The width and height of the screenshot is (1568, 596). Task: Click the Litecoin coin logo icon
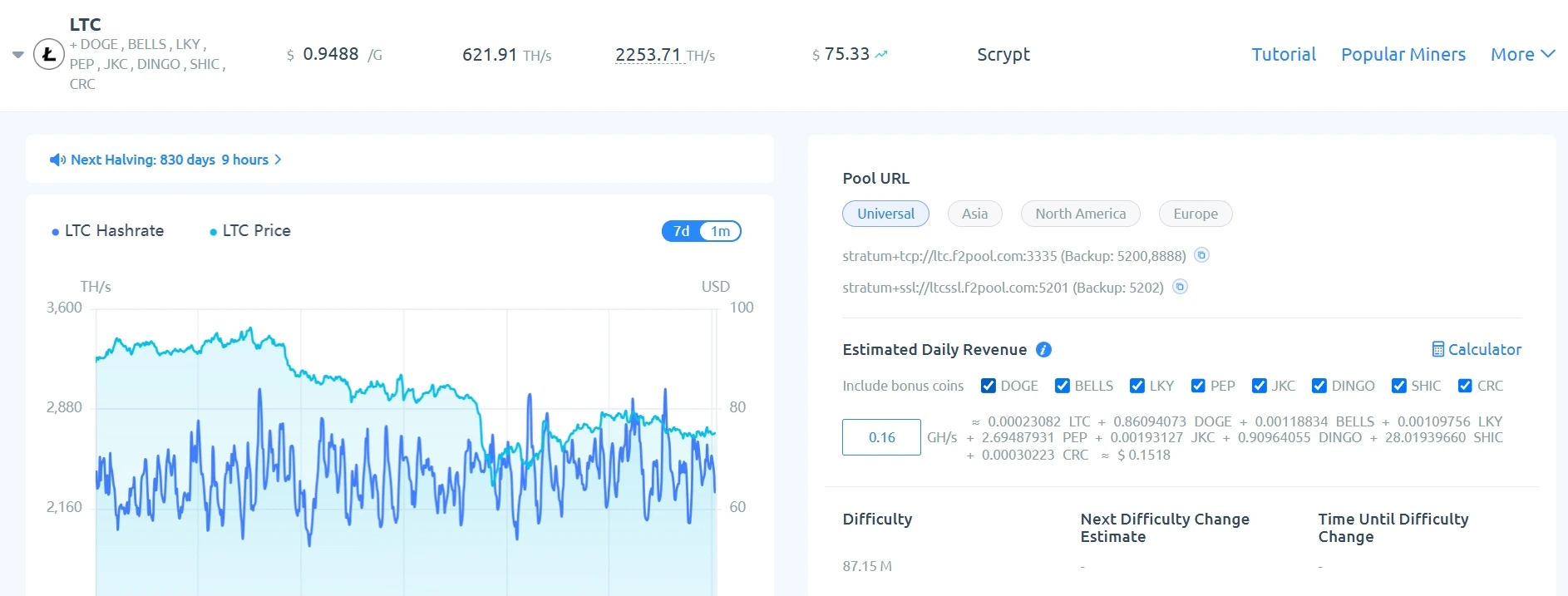pyautogui.click(x=49, y=55)
